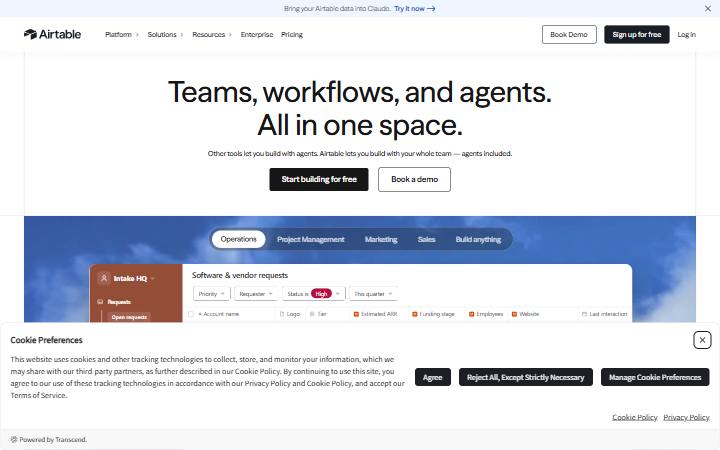
Task: Click the Tier column icon
Action: [x=312, y=314]
